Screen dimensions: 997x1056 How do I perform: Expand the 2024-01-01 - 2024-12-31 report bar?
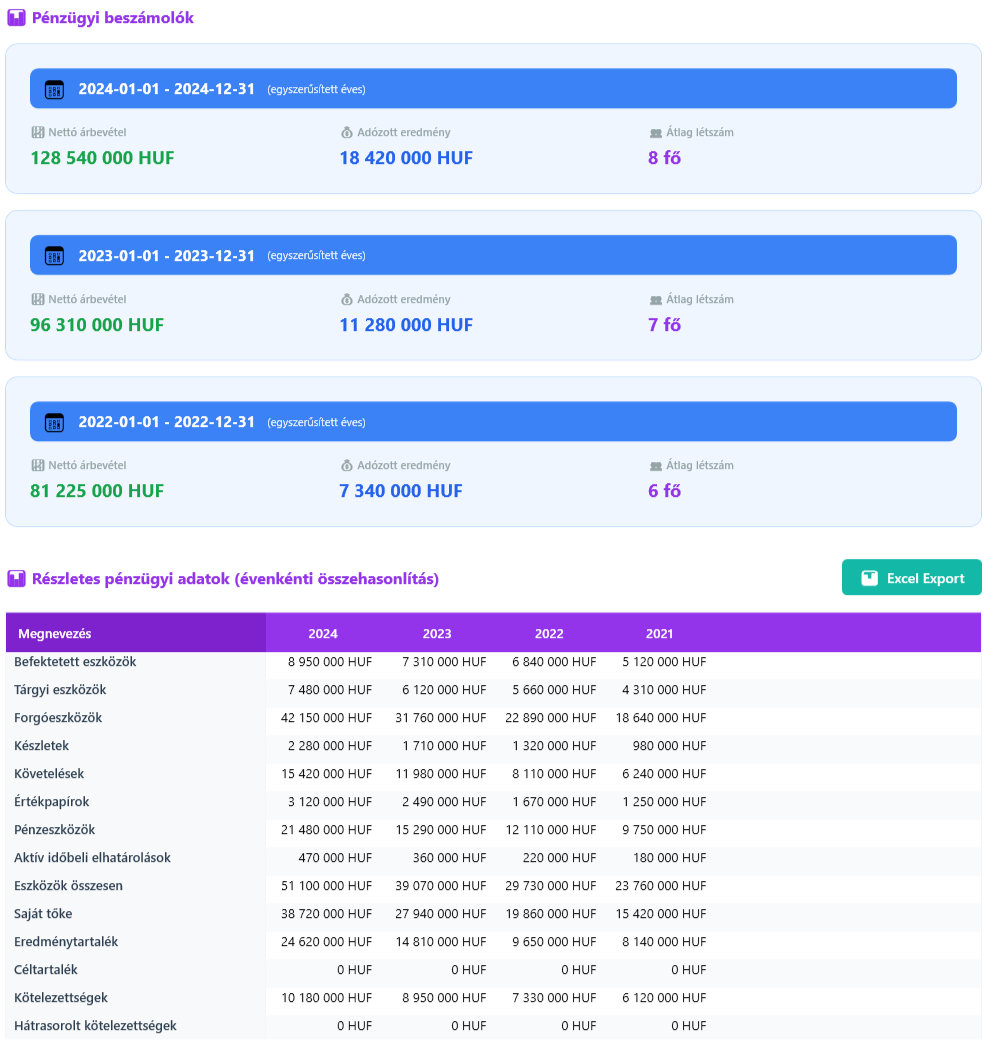[493, 89]
